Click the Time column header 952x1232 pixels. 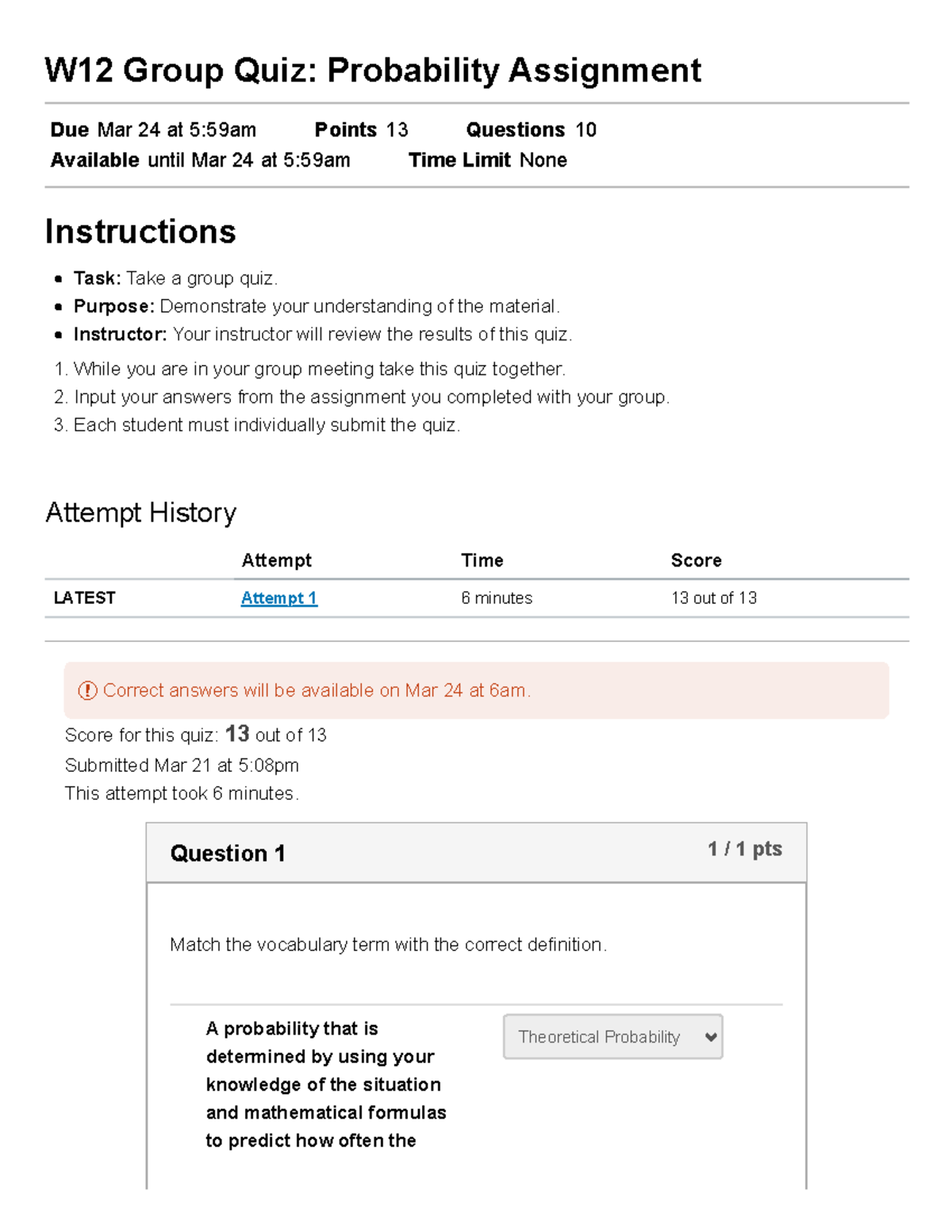point(483,560)
